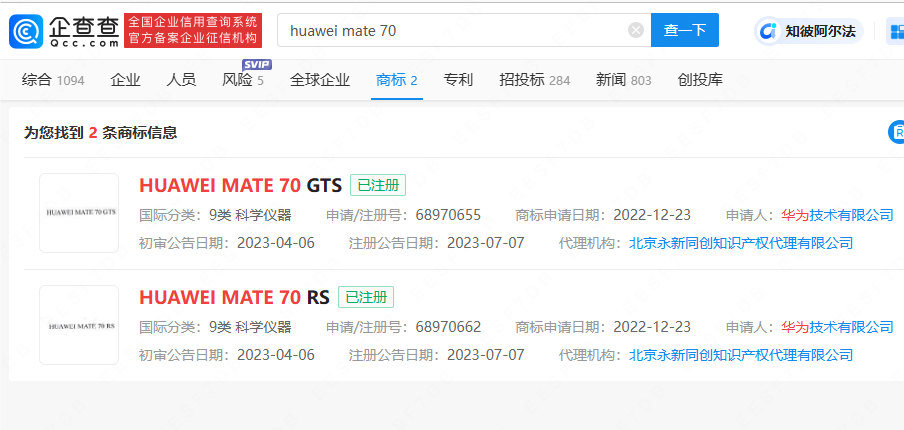Screen dimensions: 904x430
Task: Open the app grid icon at top right
Action: click(896, 31)
